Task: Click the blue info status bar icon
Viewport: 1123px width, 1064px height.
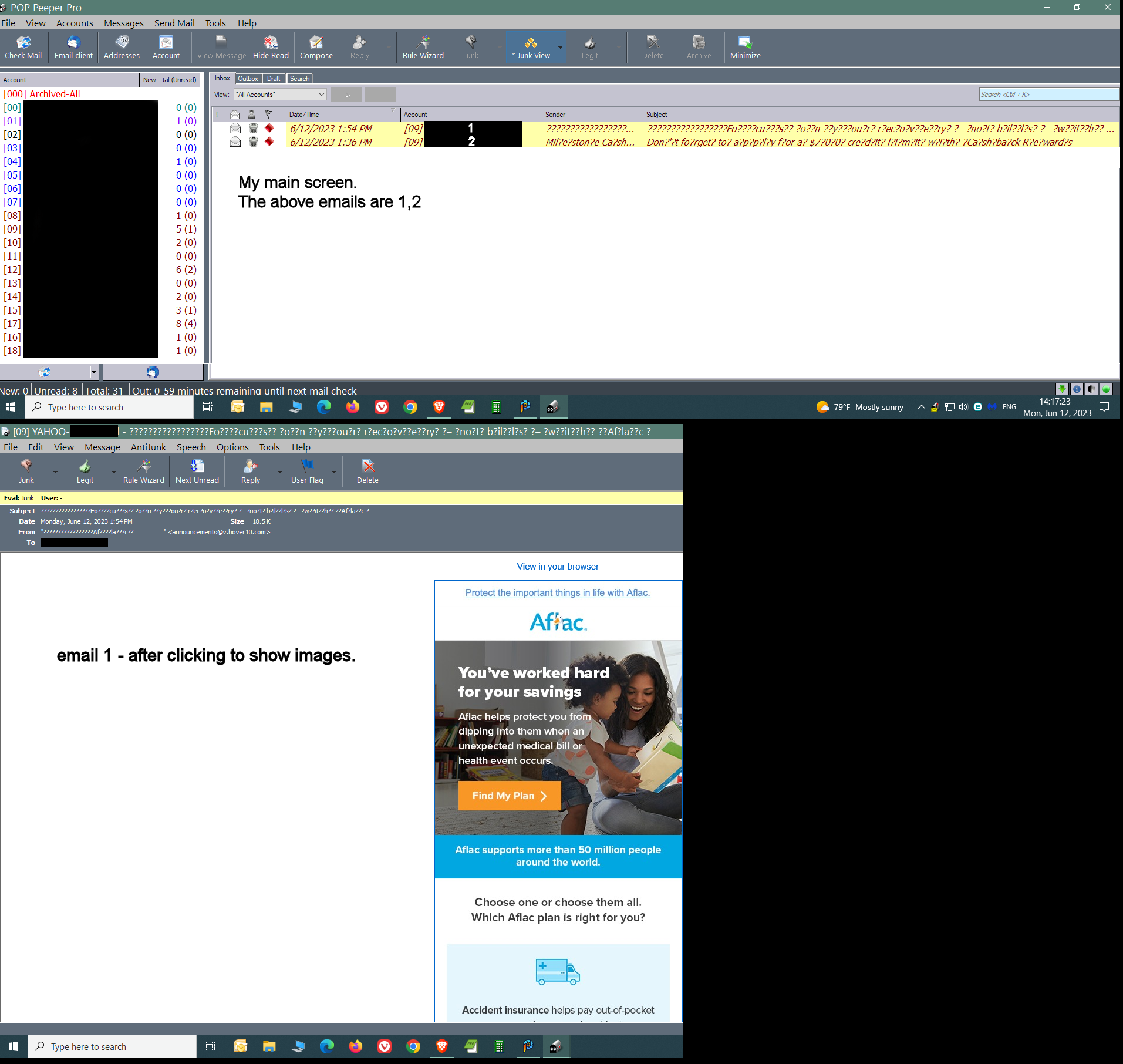Action: (x=1077, y=389)
